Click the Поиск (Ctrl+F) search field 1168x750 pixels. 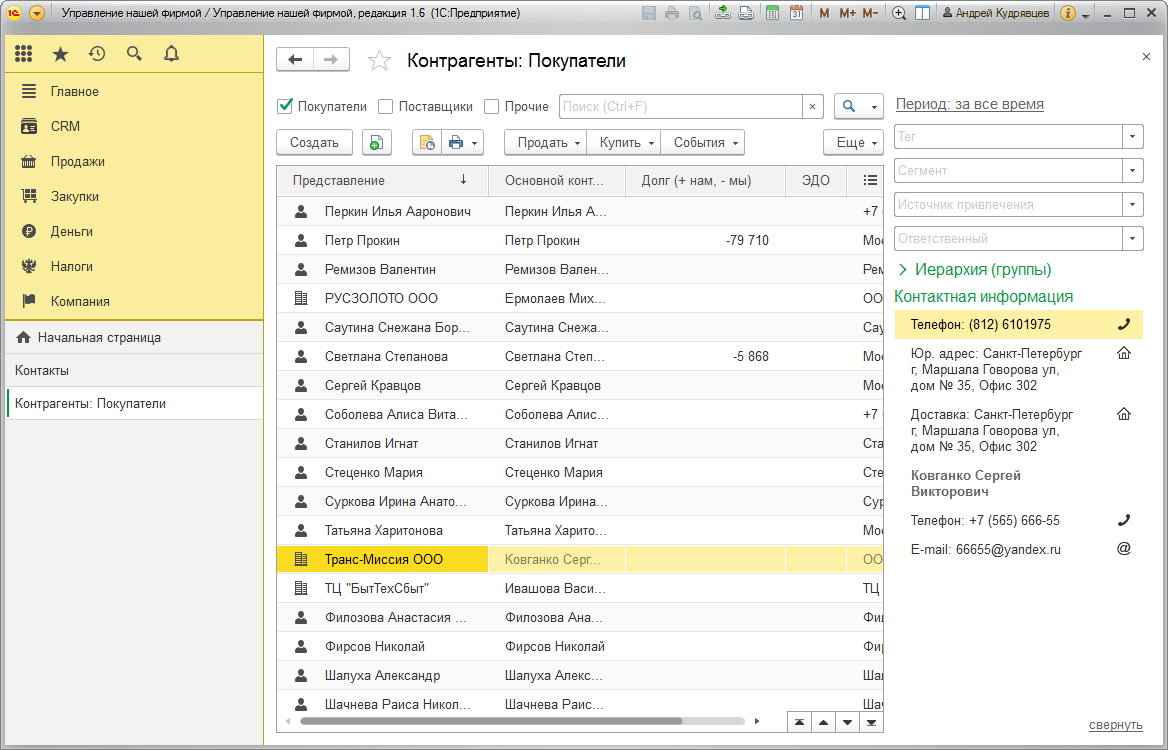681,107
